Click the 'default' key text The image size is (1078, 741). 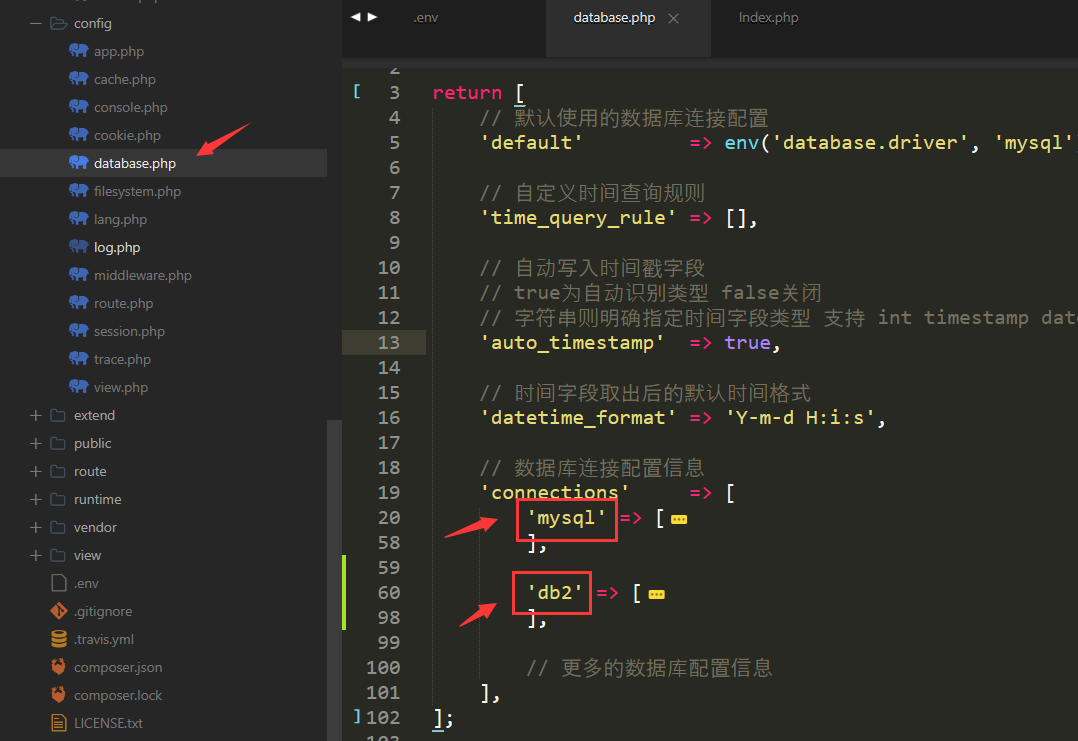(531, 142)
